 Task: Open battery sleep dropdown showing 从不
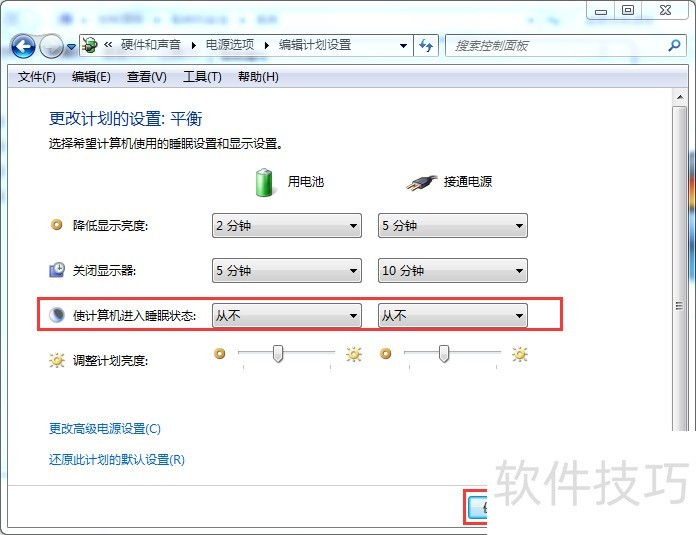click(x=287, y=316)
